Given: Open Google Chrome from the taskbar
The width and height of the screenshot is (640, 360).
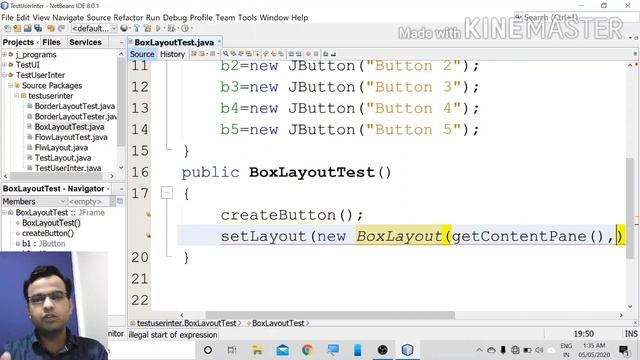Looking at the screenshot, I should coord(307,350).
